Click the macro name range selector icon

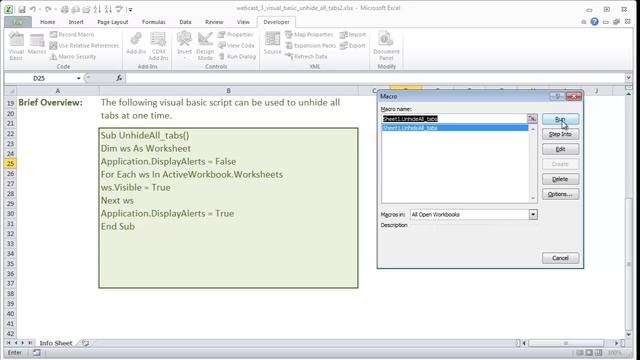click(x=532, y=118)
